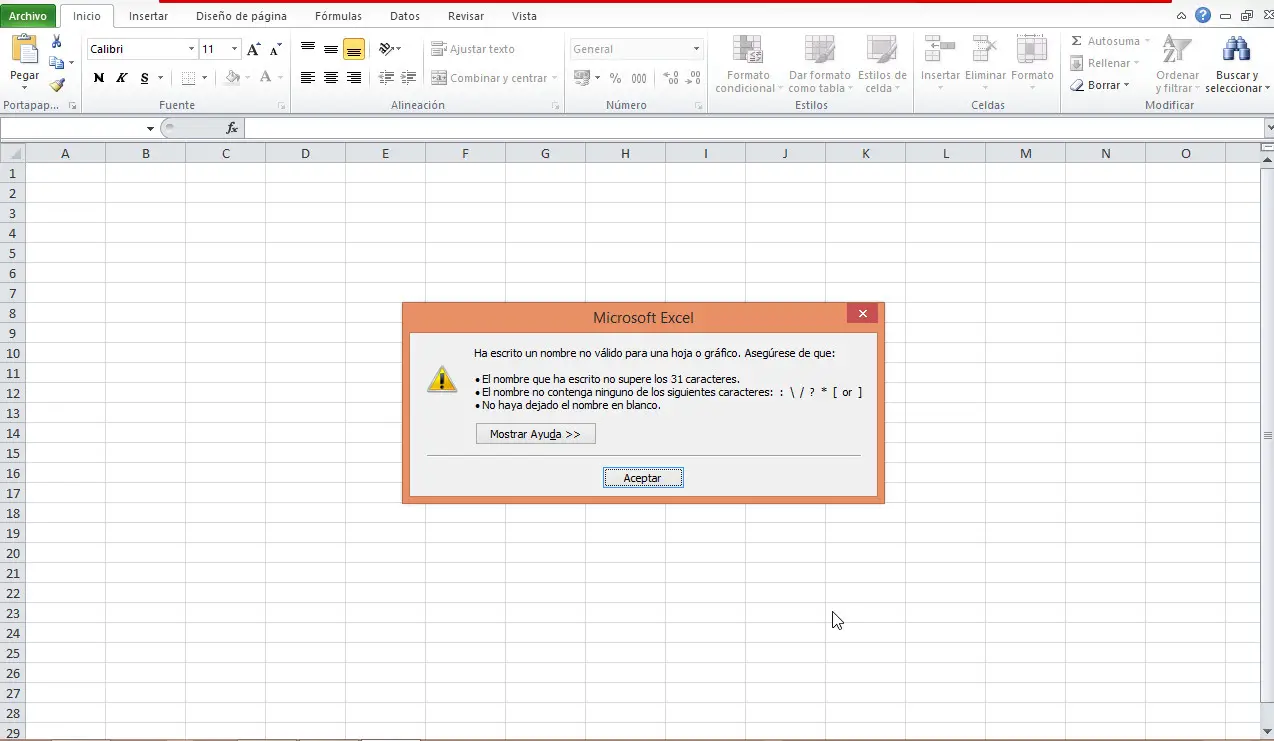Screen dimensions: 1274x741
Task: Click the Pegar (paste) clipboard icon
Action: tap(24, 50)
